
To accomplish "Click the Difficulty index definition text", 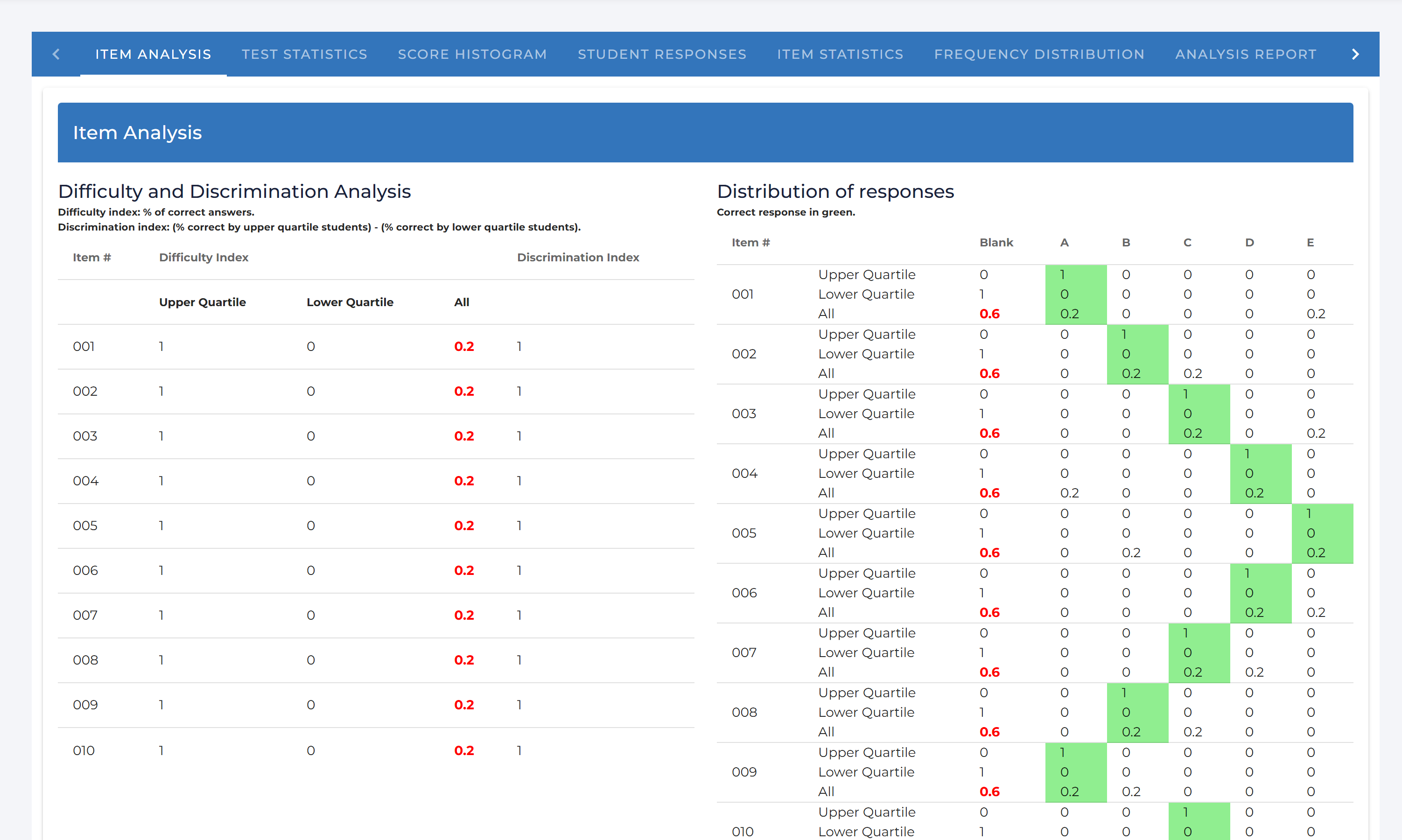I will tap(156, 212).
